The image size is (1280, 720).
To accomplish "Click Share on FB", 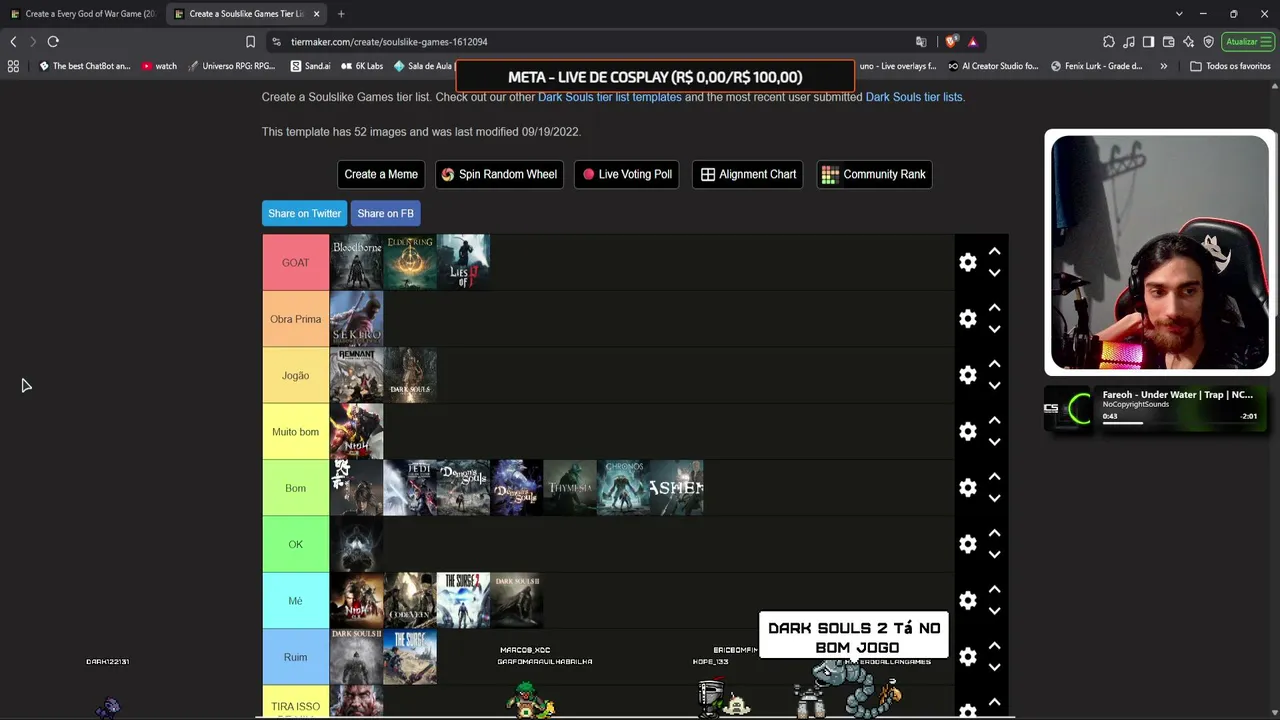I will click(x=385, y=213).
